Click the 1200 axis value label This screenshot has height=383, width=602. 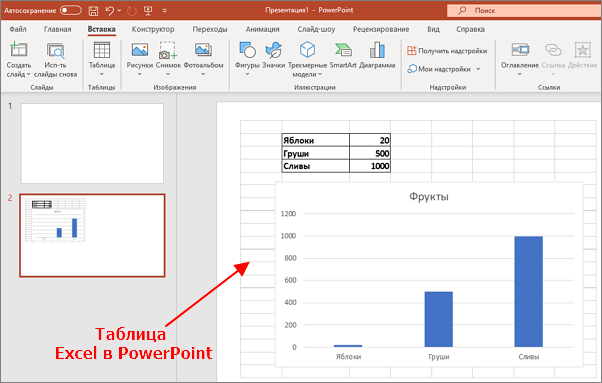[x=288, y=214]
